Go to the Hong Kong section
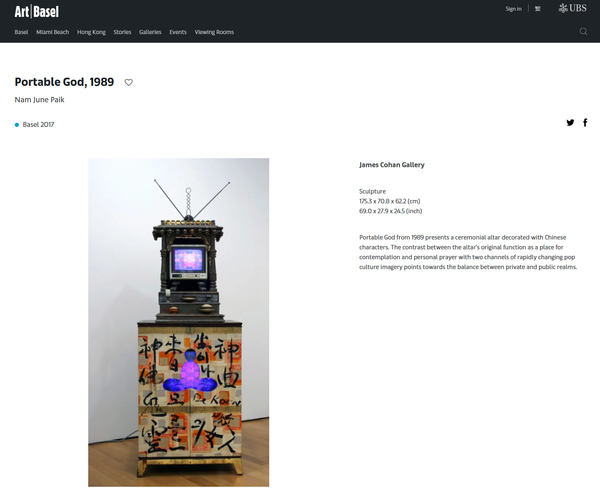 (x=91, y=32)
